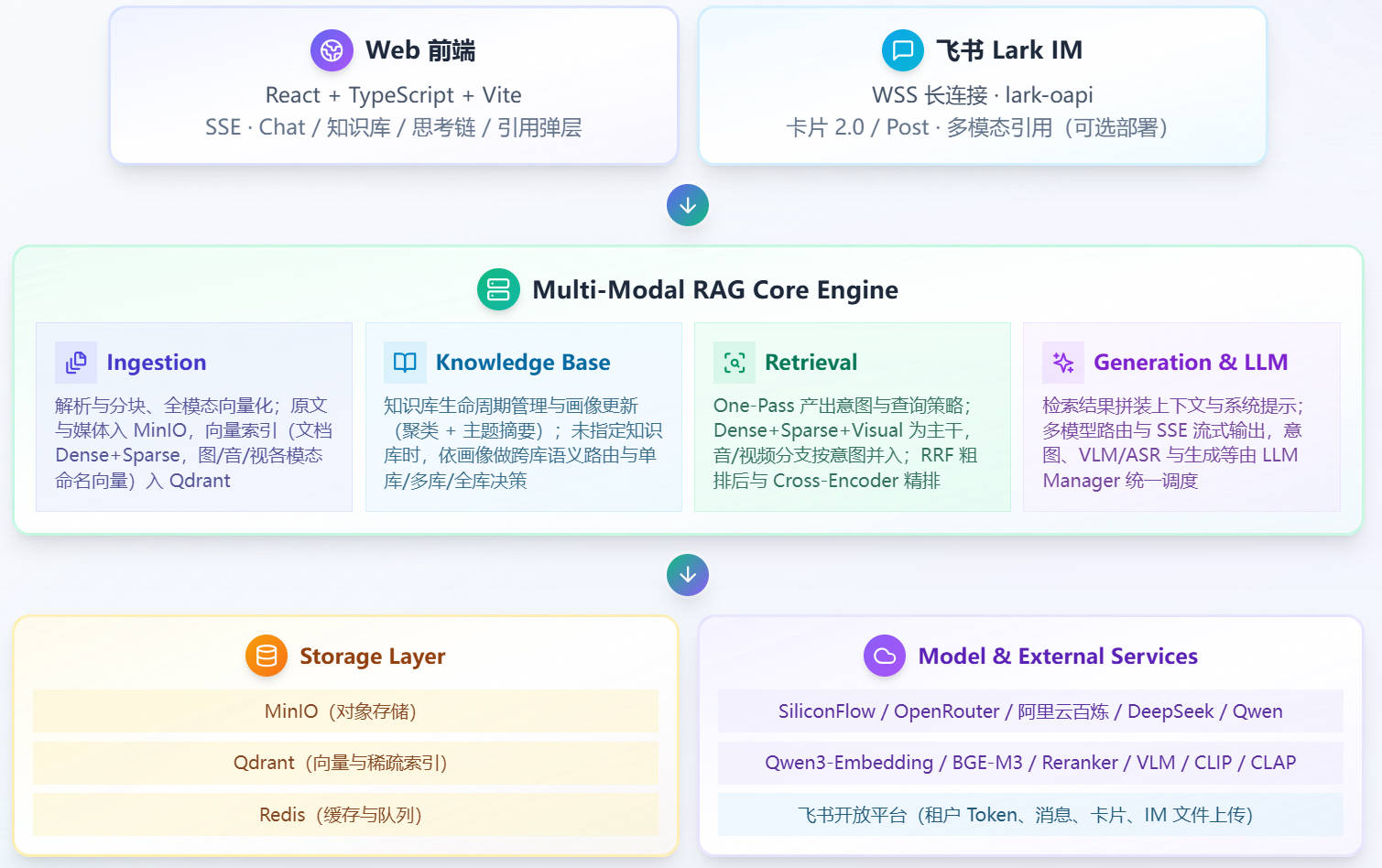Click the purple cloud icon beside Model & External Services
Image resolution: width=1382 pixels, height=868 pixels.
click(x=885, y=656)
